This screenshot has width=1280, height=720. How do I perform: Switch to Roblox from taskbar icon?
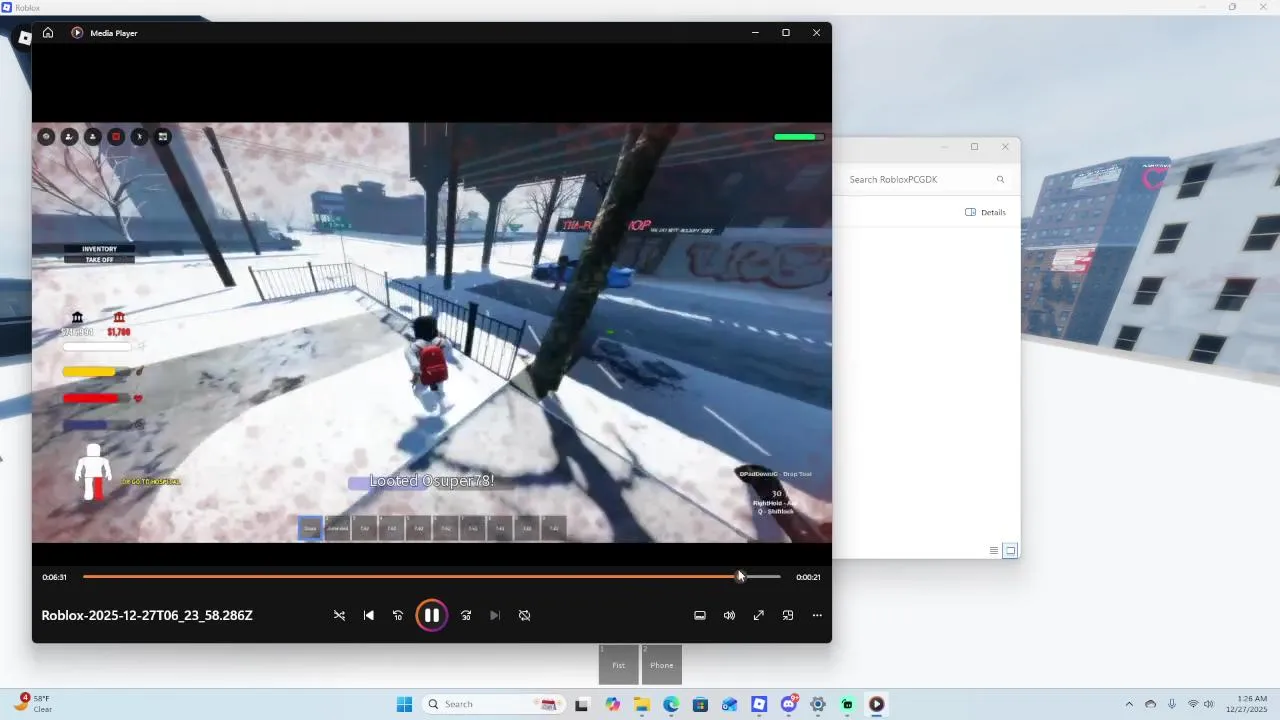[759, 704]
